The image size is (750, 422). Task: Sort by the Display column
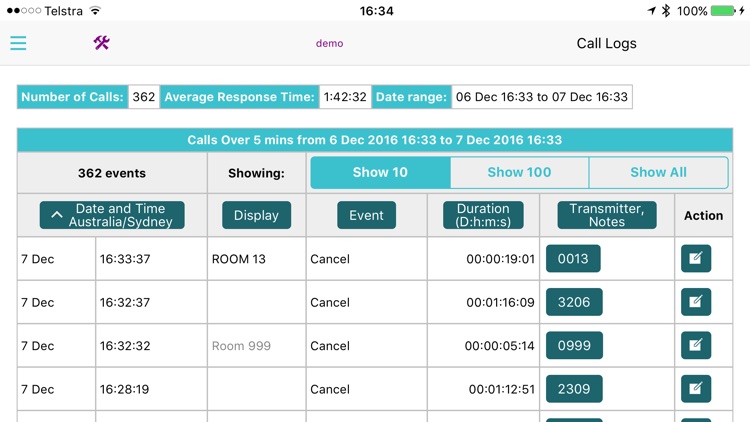(x=256, y=215)
